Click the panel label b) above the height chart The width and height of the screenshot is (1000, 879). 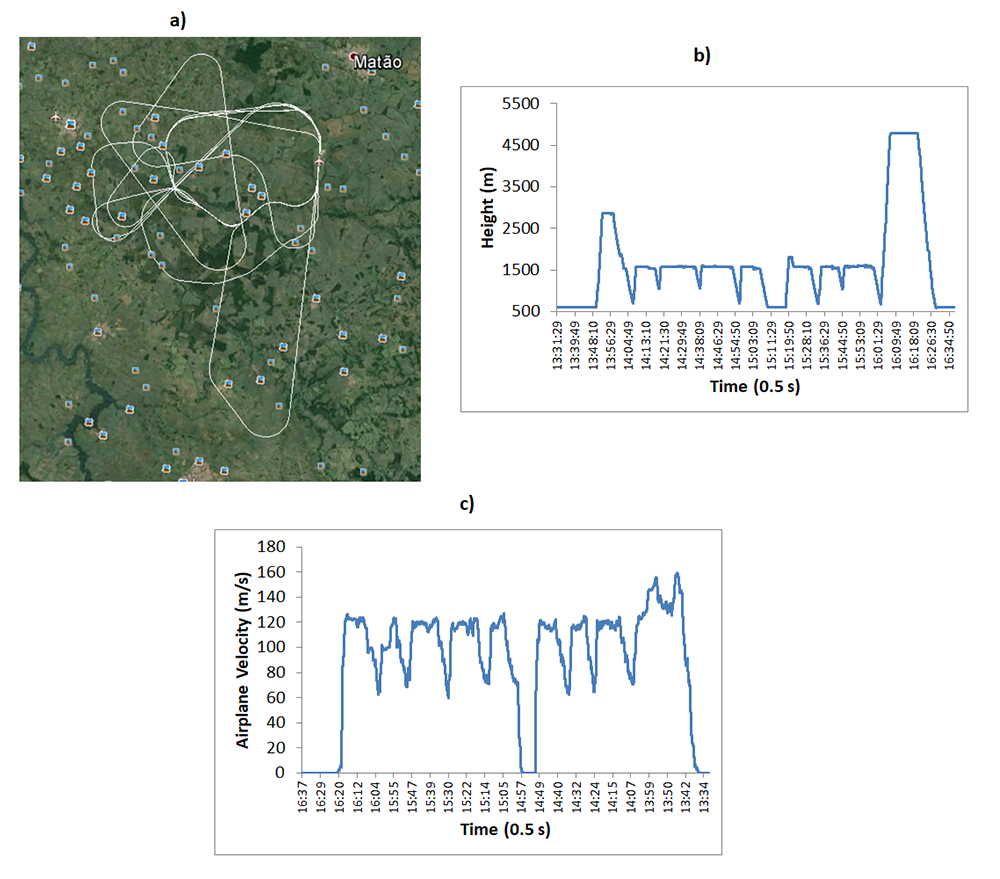click(x=697, y=55)
